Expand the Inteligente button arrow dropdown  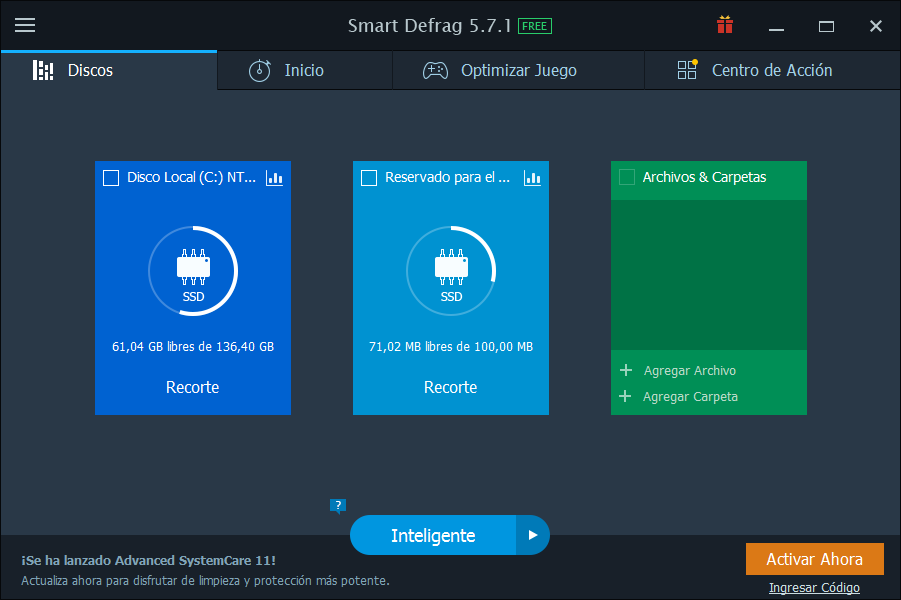coord(533,535)
